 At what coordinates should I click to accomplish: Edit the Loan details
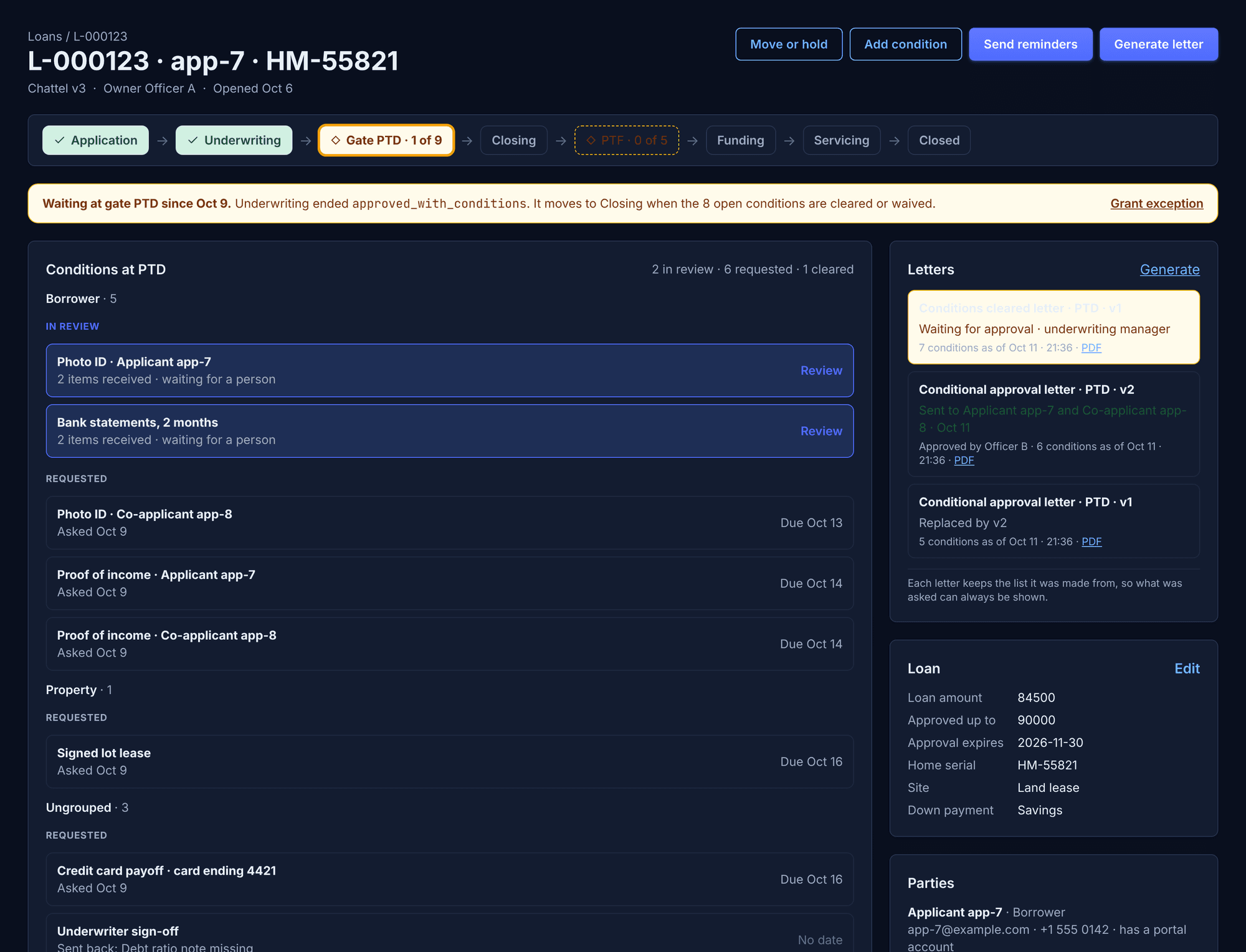[1187, 669]
